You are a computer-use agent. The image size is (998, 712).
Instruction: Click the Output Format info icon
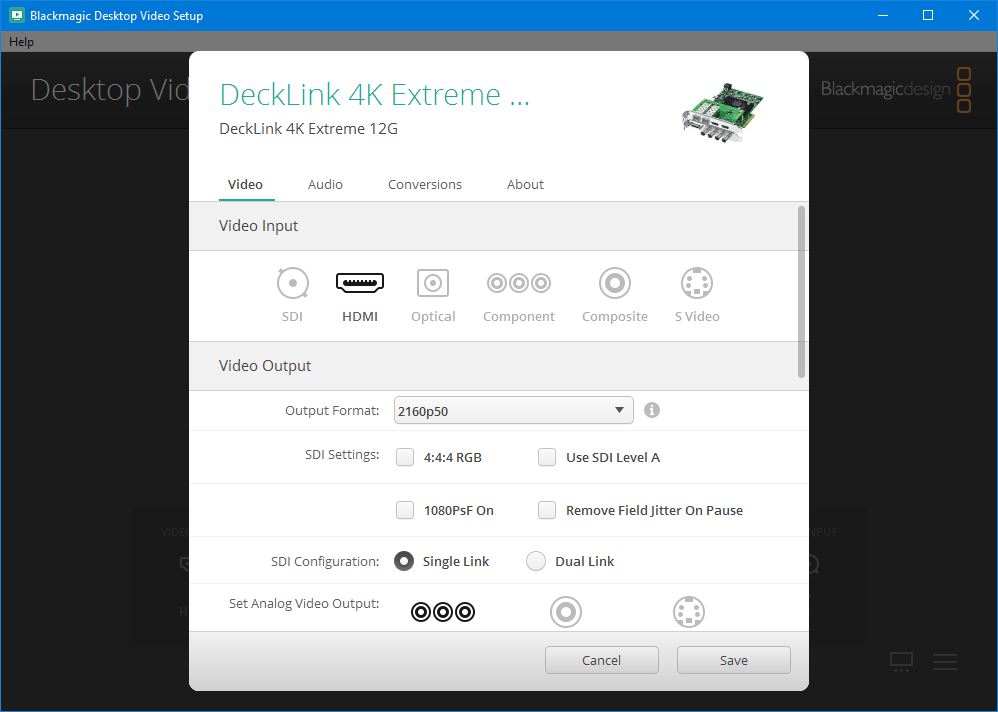652,410
